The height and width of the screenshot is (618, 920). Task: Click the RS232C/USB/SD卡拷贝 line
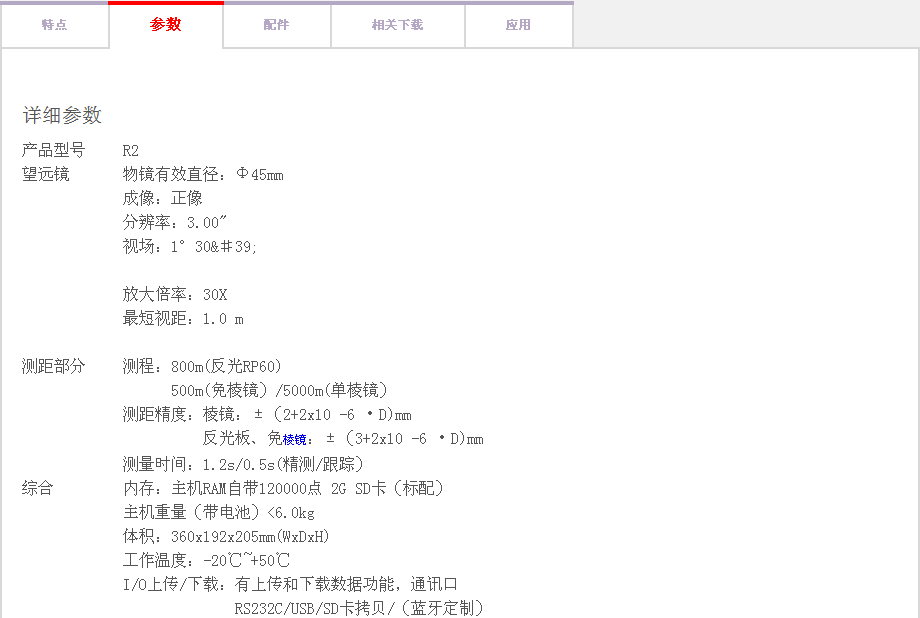pos(359,608)
